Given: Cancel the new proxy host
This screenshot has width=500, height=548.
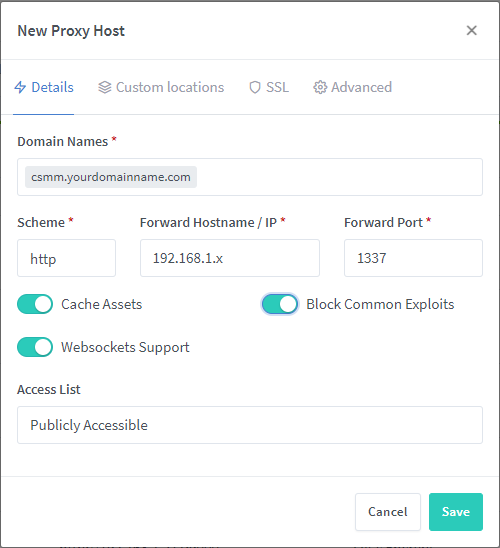Looking at the screenshot, I should coord(388,512).
